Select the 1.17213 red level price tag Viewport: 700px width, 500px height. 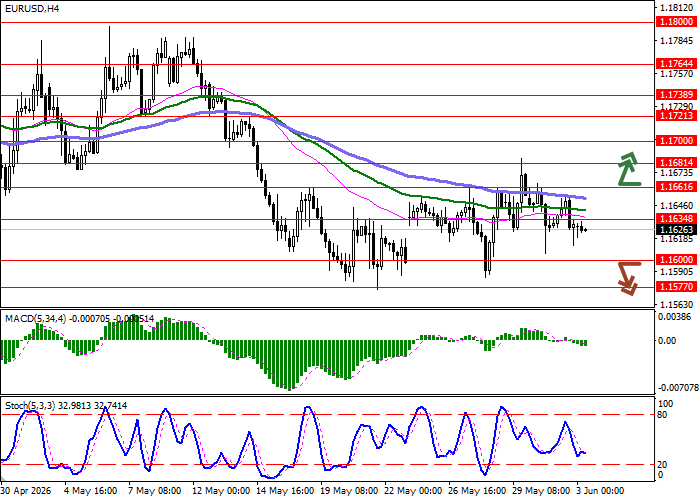click(676, 116)
